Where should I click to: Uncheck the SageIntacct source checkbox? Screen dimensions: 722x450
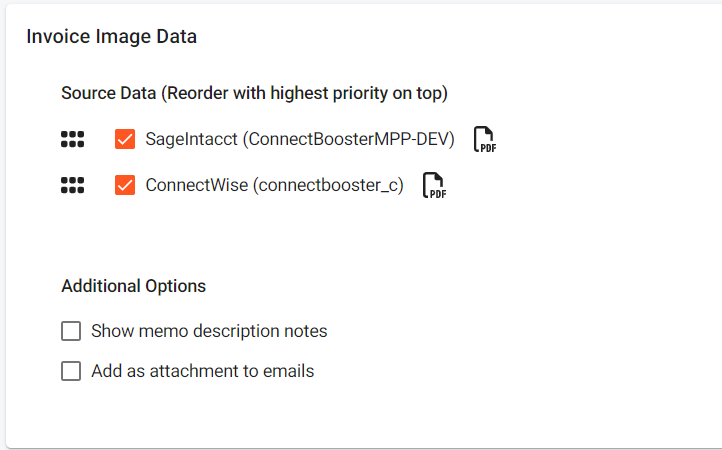tap(125, 140)
